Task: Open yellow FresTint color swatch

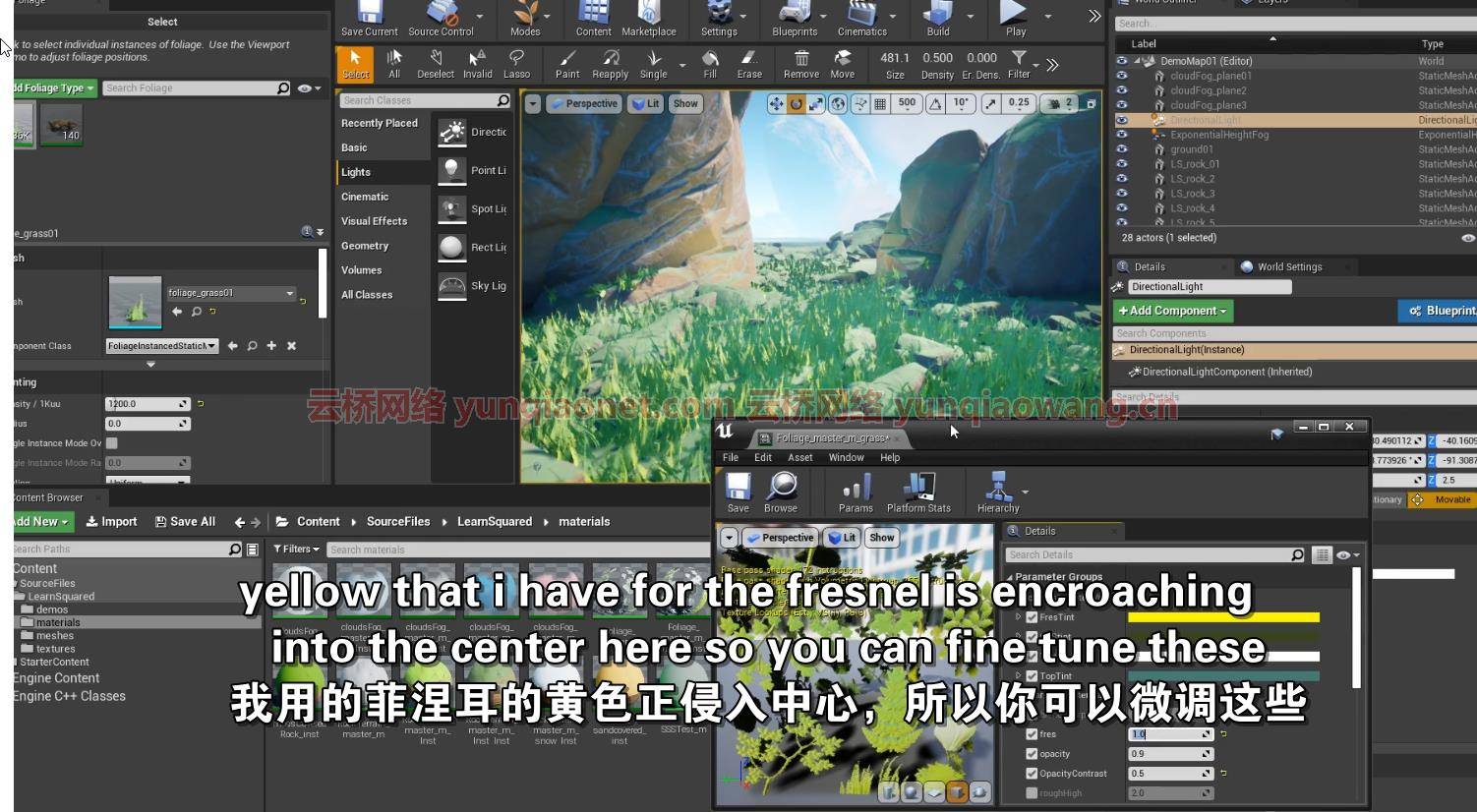Action: point(1223,617)
